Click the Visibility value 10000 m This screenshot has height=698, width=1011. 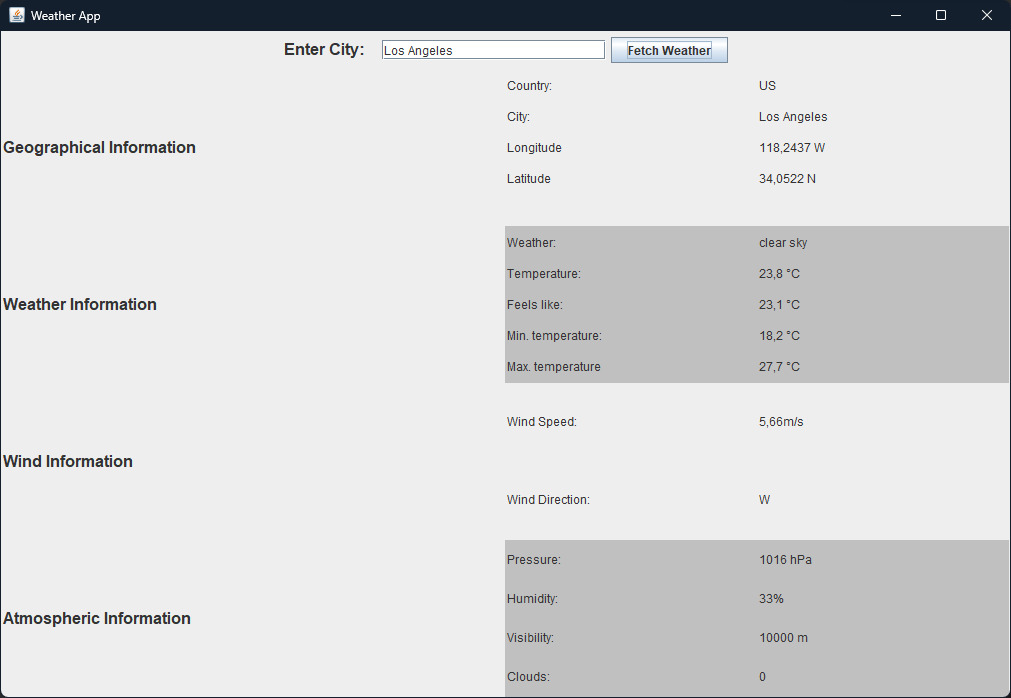pos(783,637)
